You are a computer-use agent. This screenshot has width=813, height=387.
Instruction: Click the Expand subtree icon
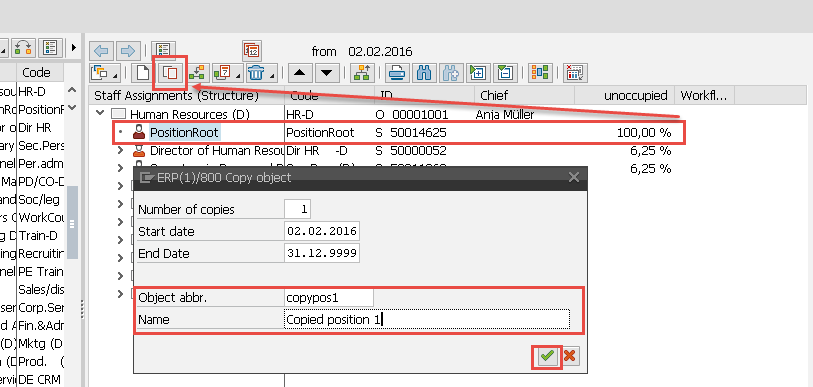coord(477,73)
